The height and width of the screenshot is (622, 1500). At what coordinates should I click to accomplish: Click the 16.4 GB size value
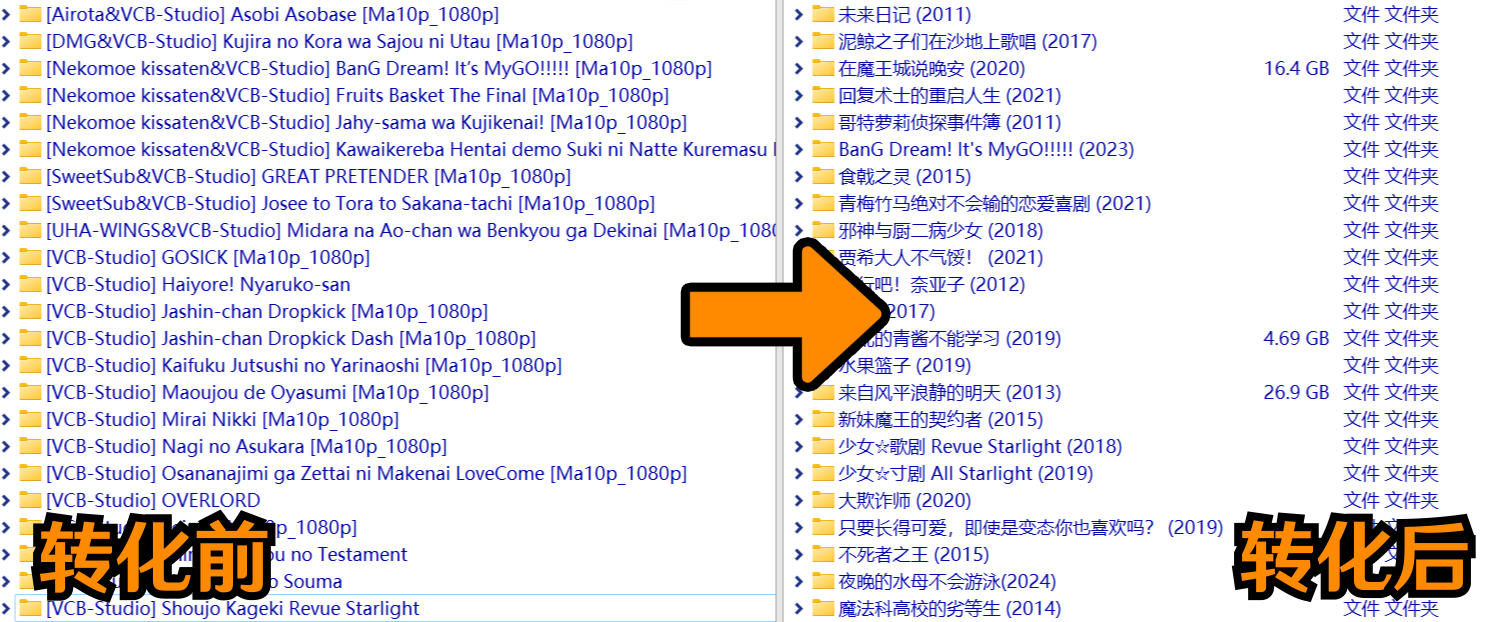(x=1297, y=69)
